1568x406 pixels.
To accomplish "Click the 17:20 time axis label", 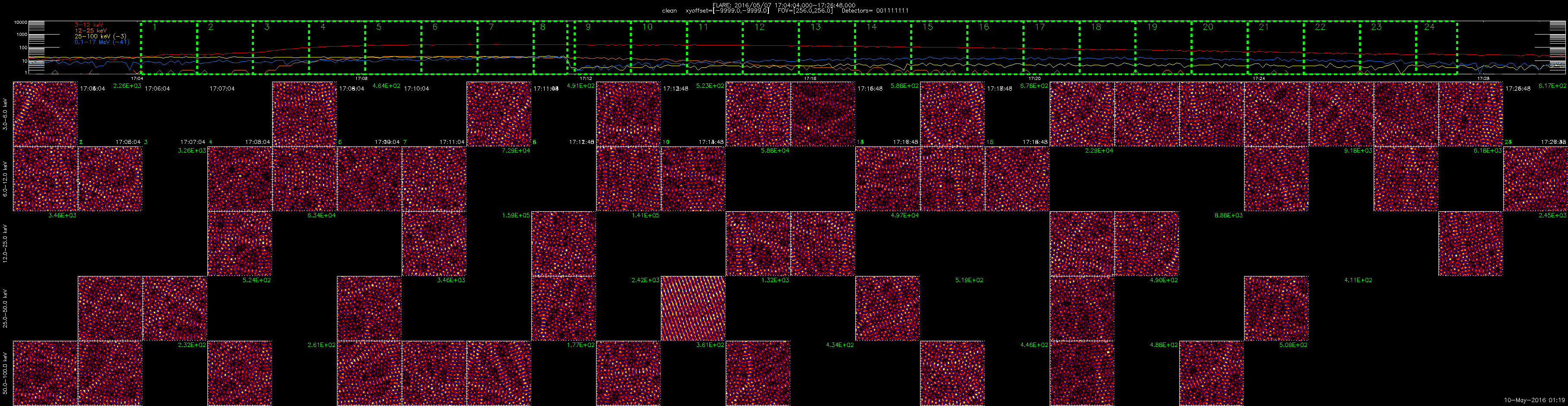I will point(1034,78).
